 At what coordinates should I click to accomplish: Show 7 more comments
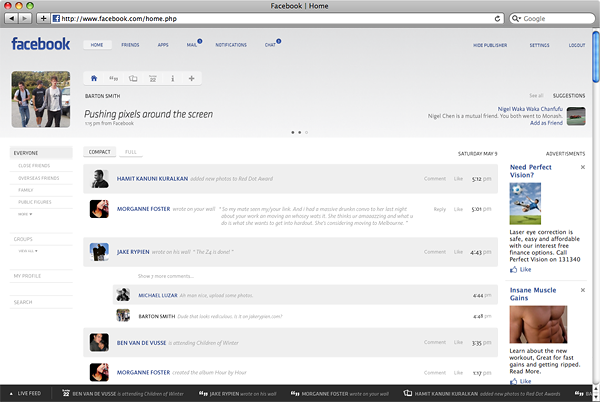click(x=166, y=276)
